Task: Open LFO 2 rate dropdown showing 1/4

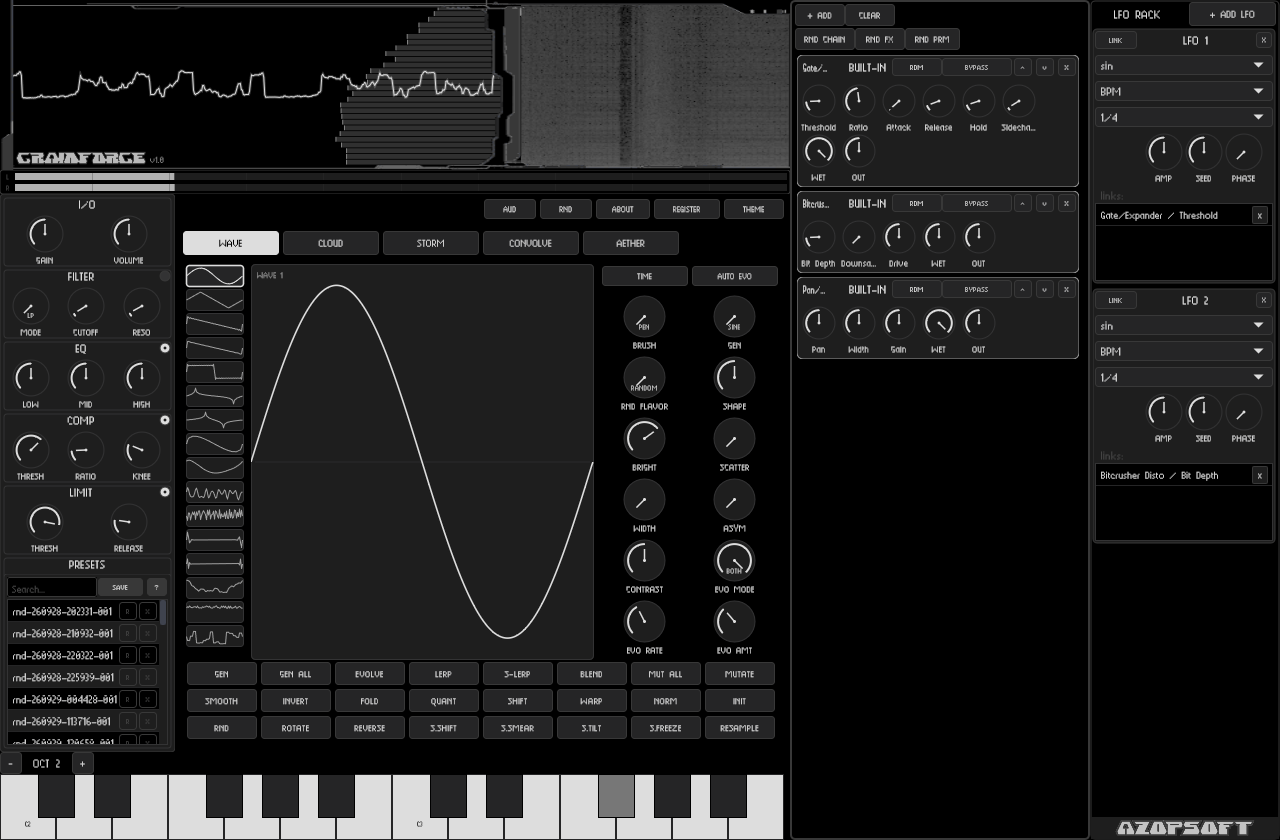Action: click(x=1183, y=377)
